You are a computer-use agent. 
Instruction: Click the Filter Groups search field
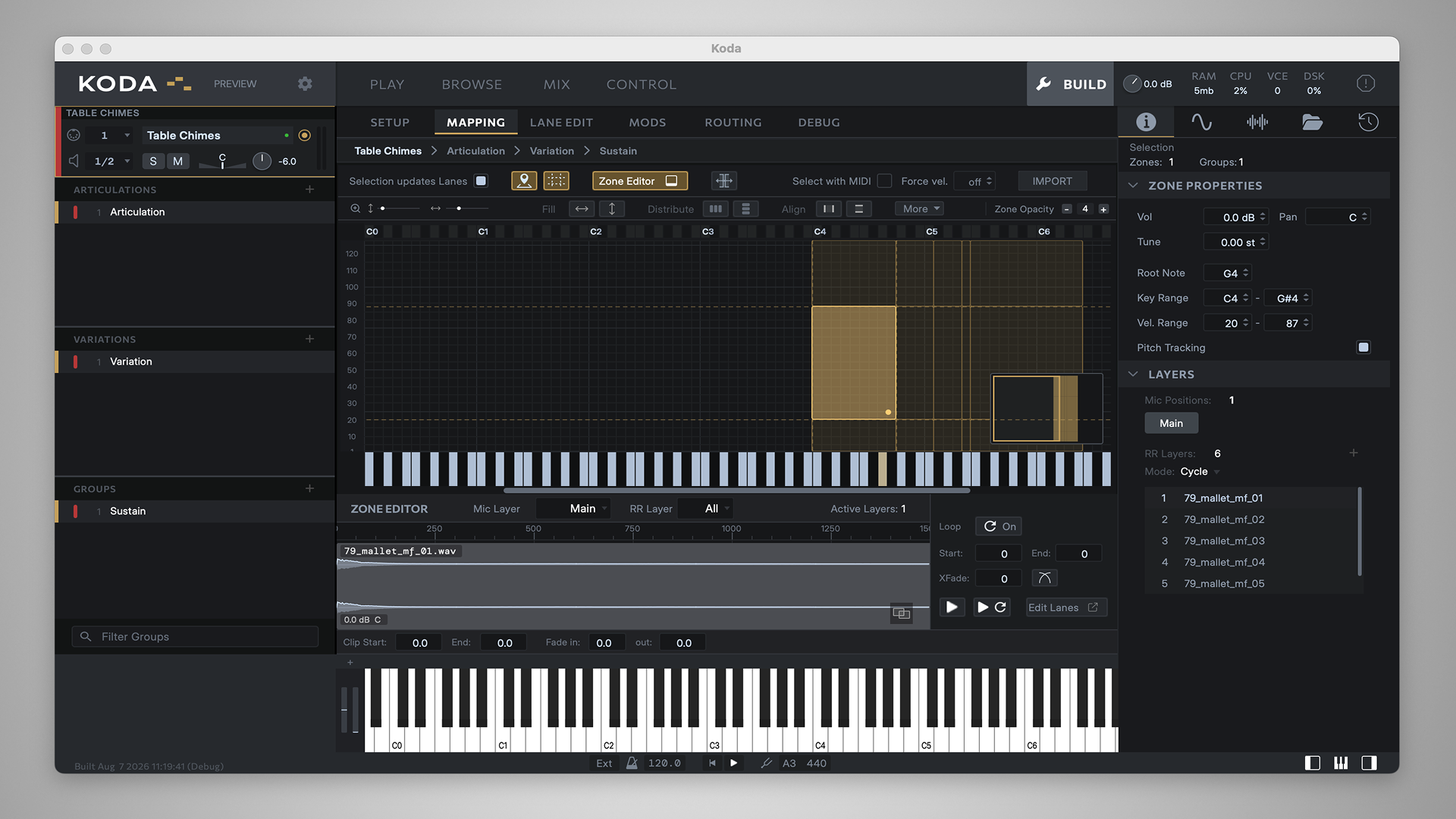(195, 636)
